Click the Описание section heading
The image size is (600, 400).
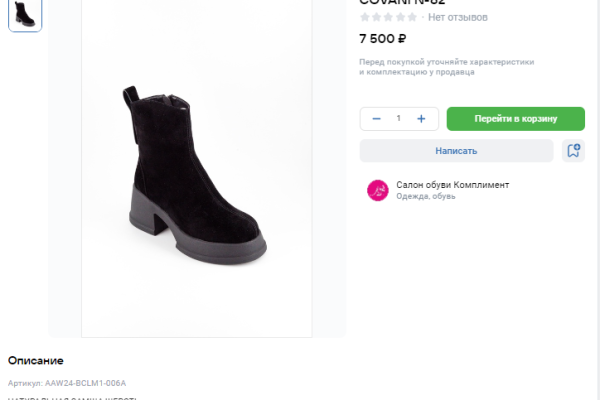36,360
